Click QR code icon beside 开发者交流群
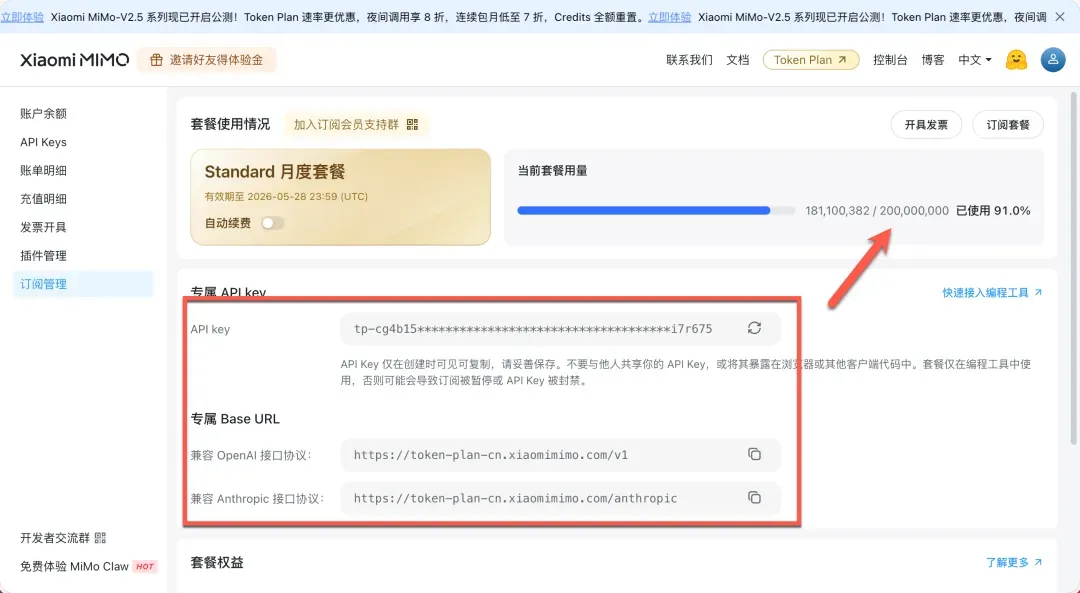Image resolution: width=1080 pixels, height=593 pixels. coord(100,538)
